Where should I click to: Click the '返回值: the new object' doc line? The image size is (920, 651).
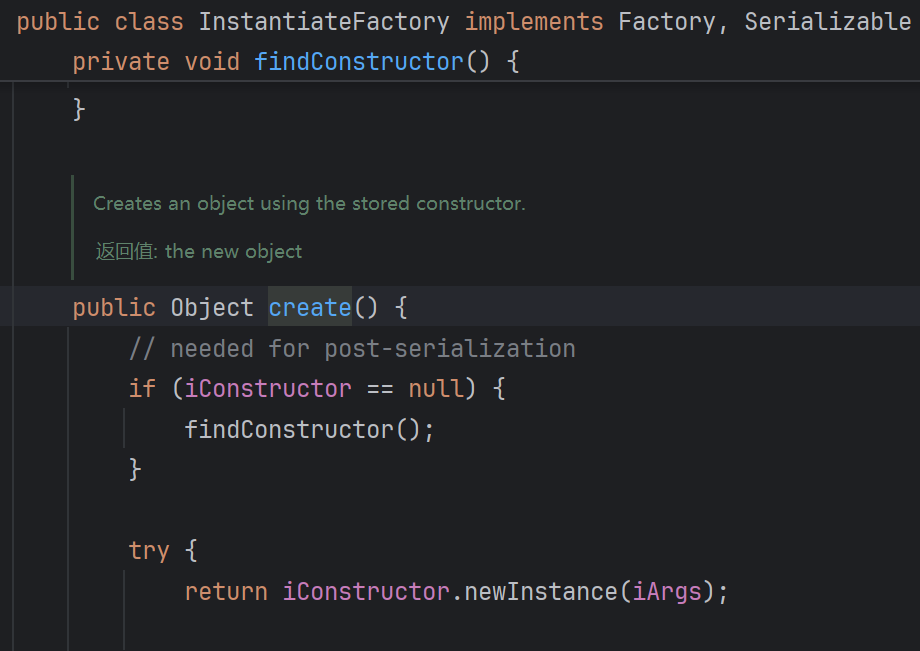(x=199, y=252)
